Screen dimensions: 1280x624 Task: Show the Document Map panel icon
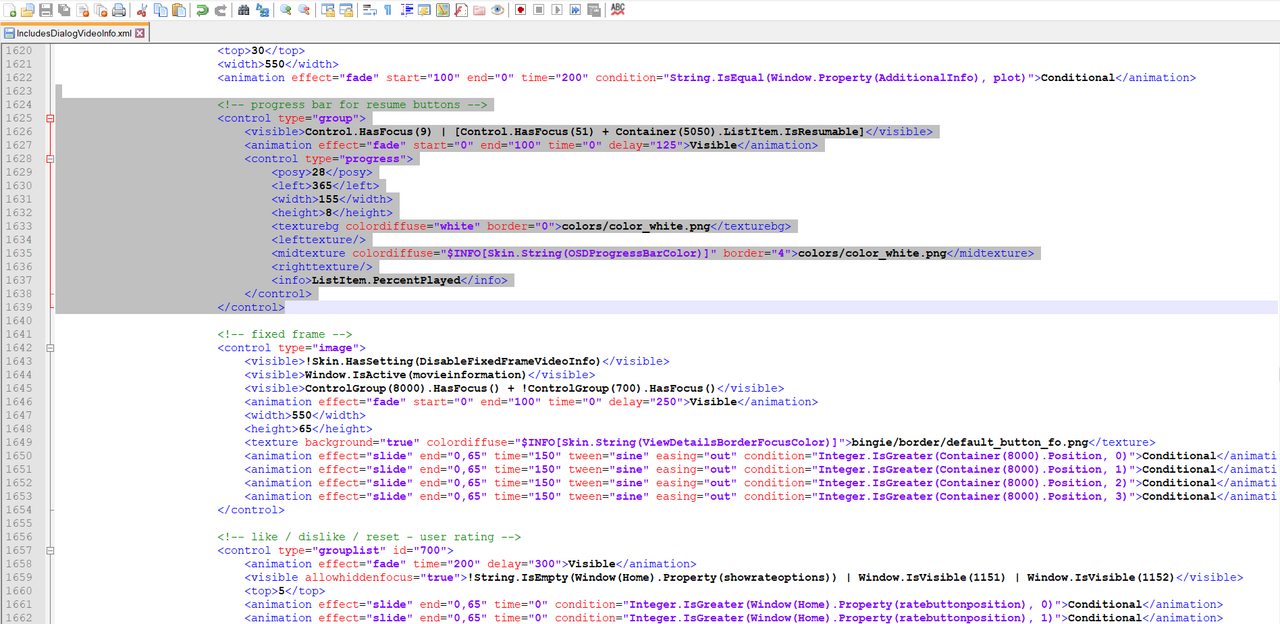pyautogui.click(x=442, y=10)
